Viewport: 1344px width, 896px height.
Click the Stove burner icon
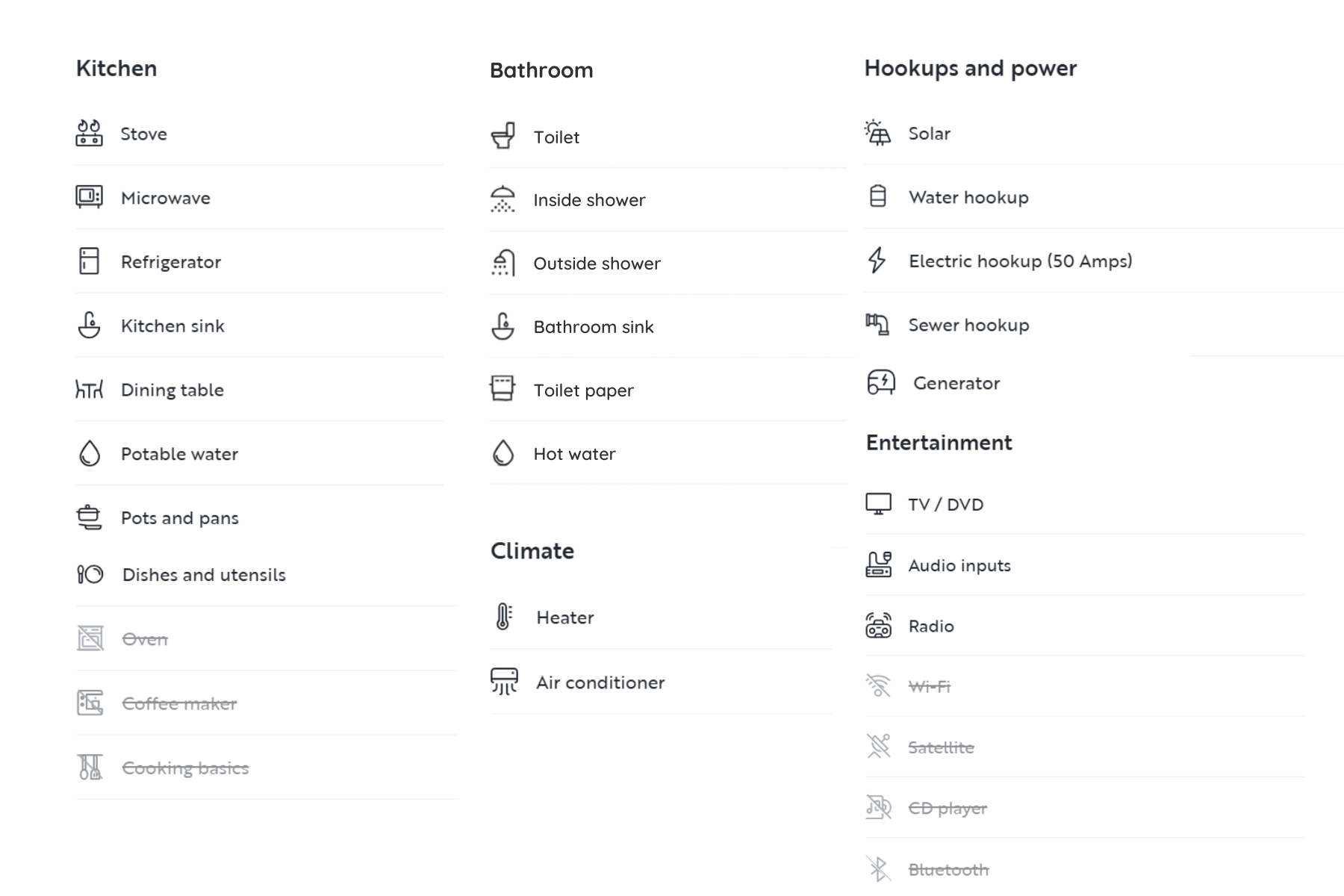click(89, 133)
